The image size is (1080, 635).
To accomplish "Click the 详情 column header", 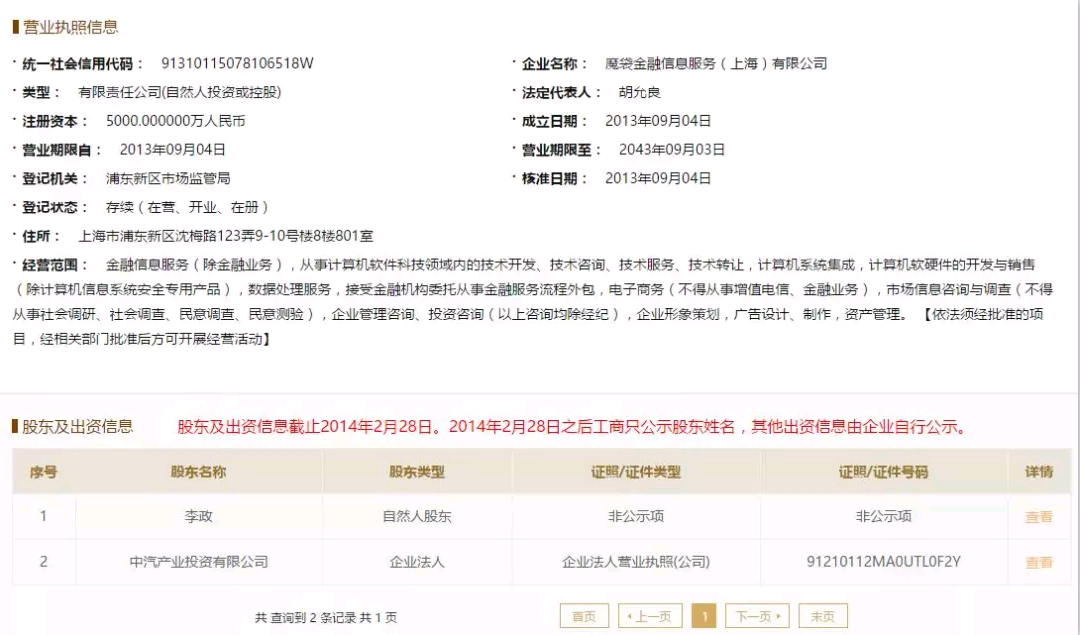I will click(1039, 472).
